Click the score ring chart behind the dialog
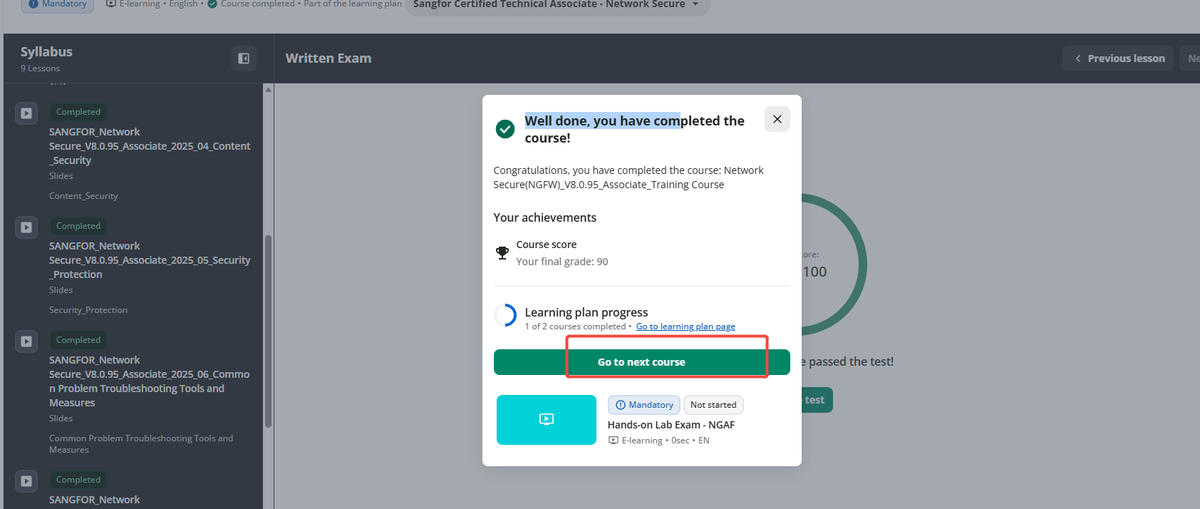1200x509 pixels. point(833,265)
